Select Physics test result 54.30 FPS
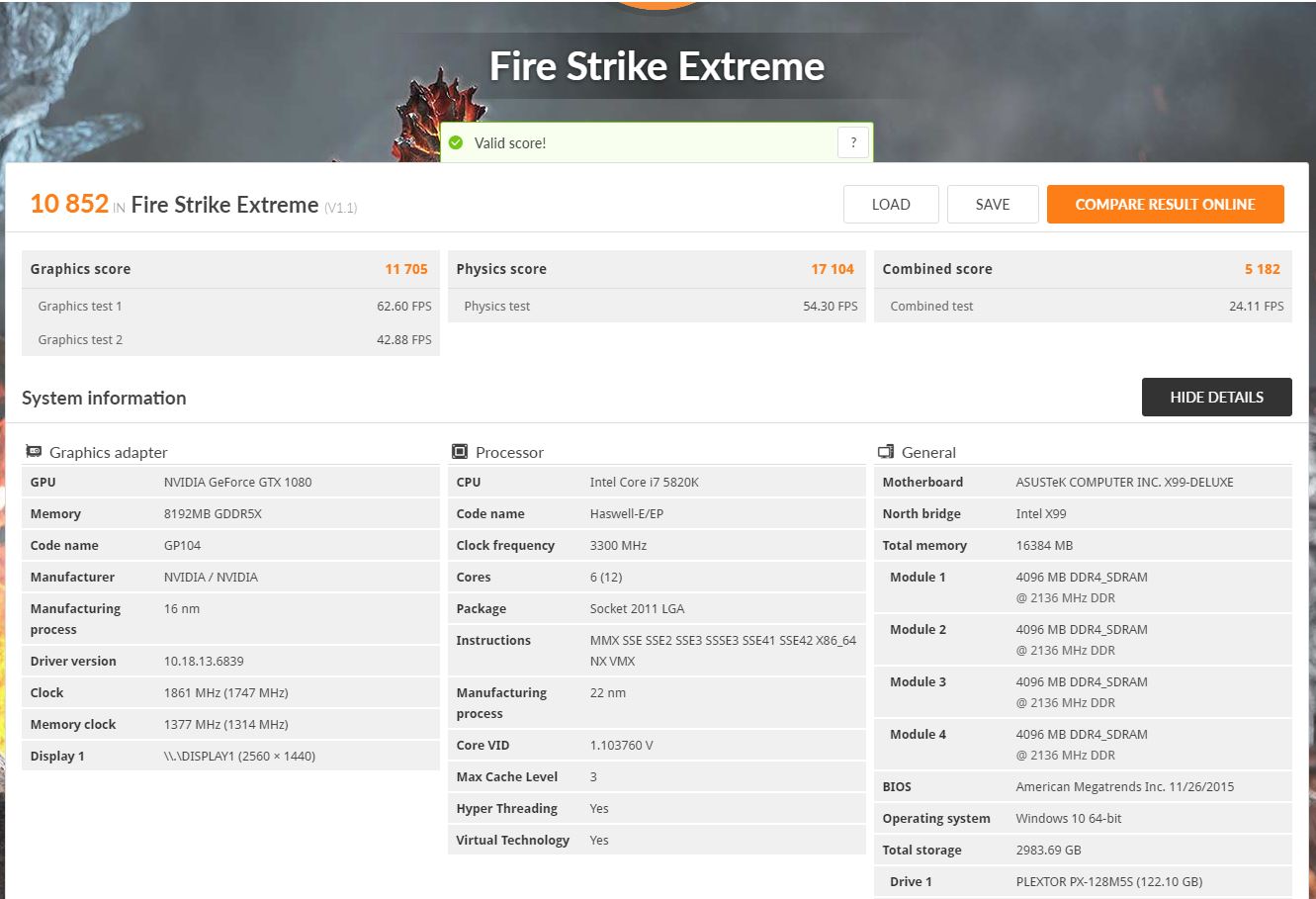This screenshot has height=899, width=1316. (831, 307)
